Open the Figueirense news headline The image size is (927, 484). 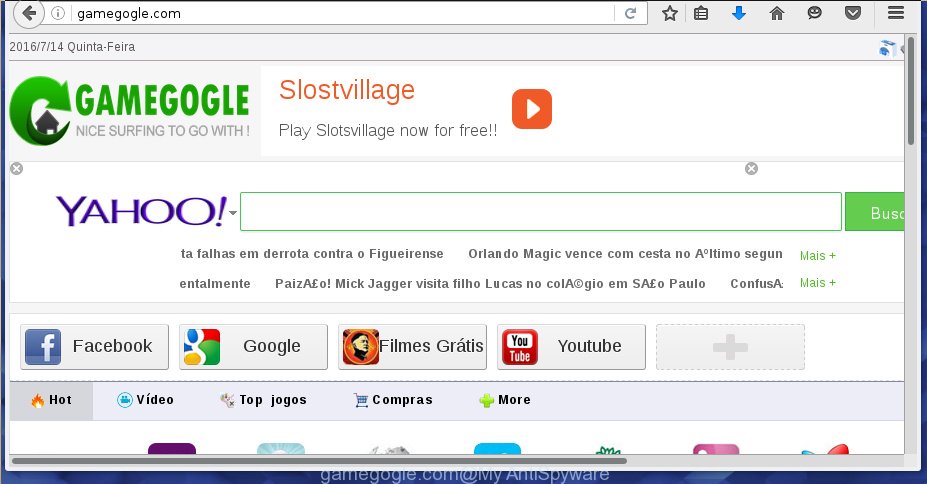(x=312, y=254)
